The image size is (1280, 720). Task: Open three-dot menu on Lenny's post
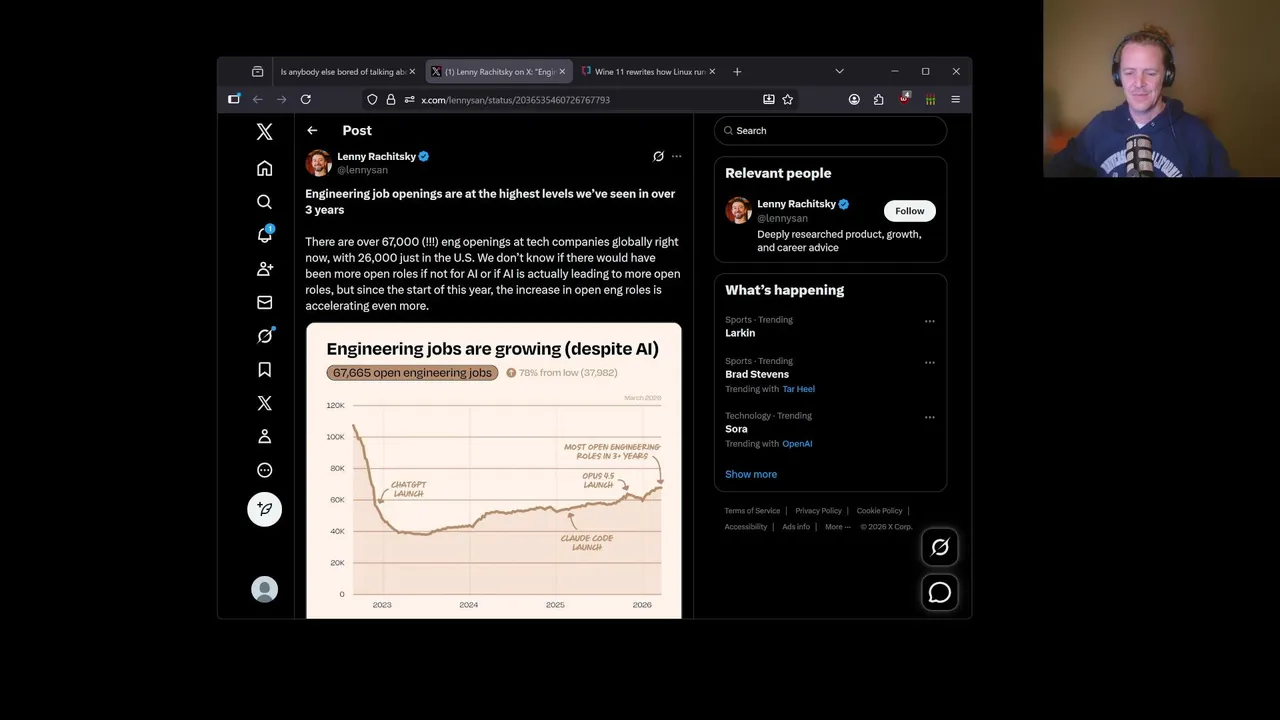pos(676,156)
